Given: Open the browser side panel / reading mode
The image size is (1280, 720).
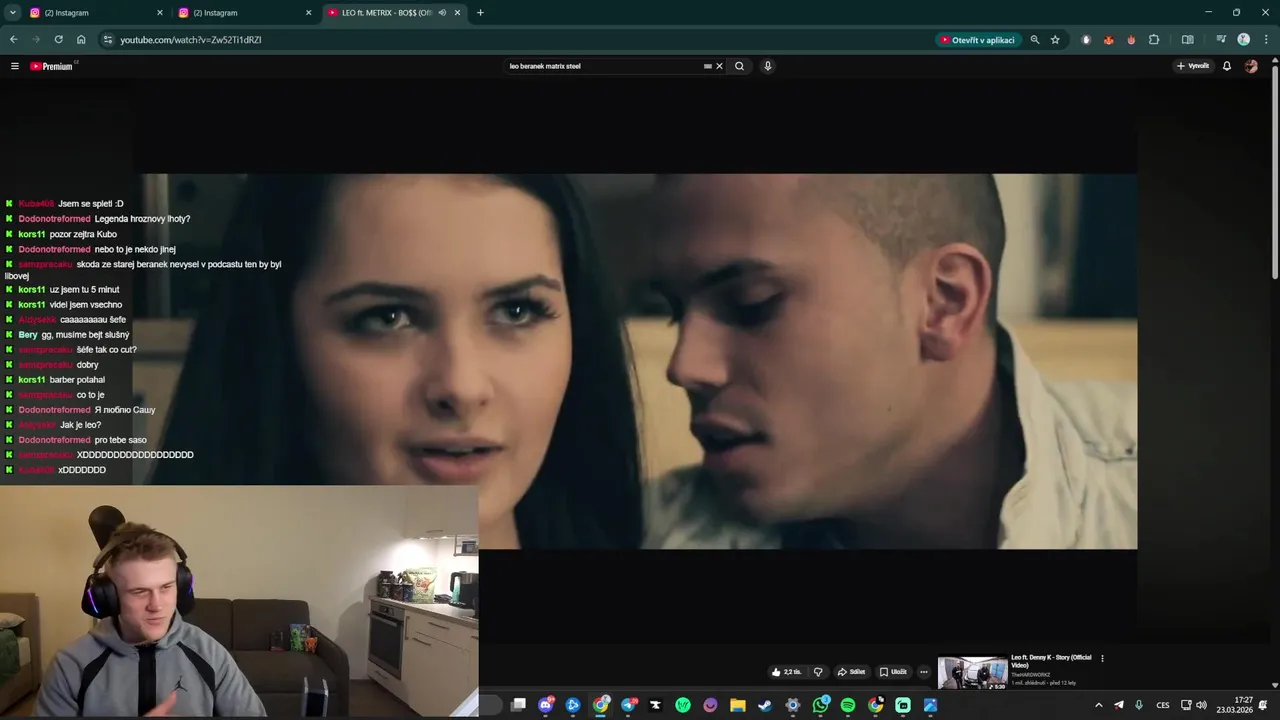Looking at the screenshot, I should pyautogui.click(x=1187, y=40).
